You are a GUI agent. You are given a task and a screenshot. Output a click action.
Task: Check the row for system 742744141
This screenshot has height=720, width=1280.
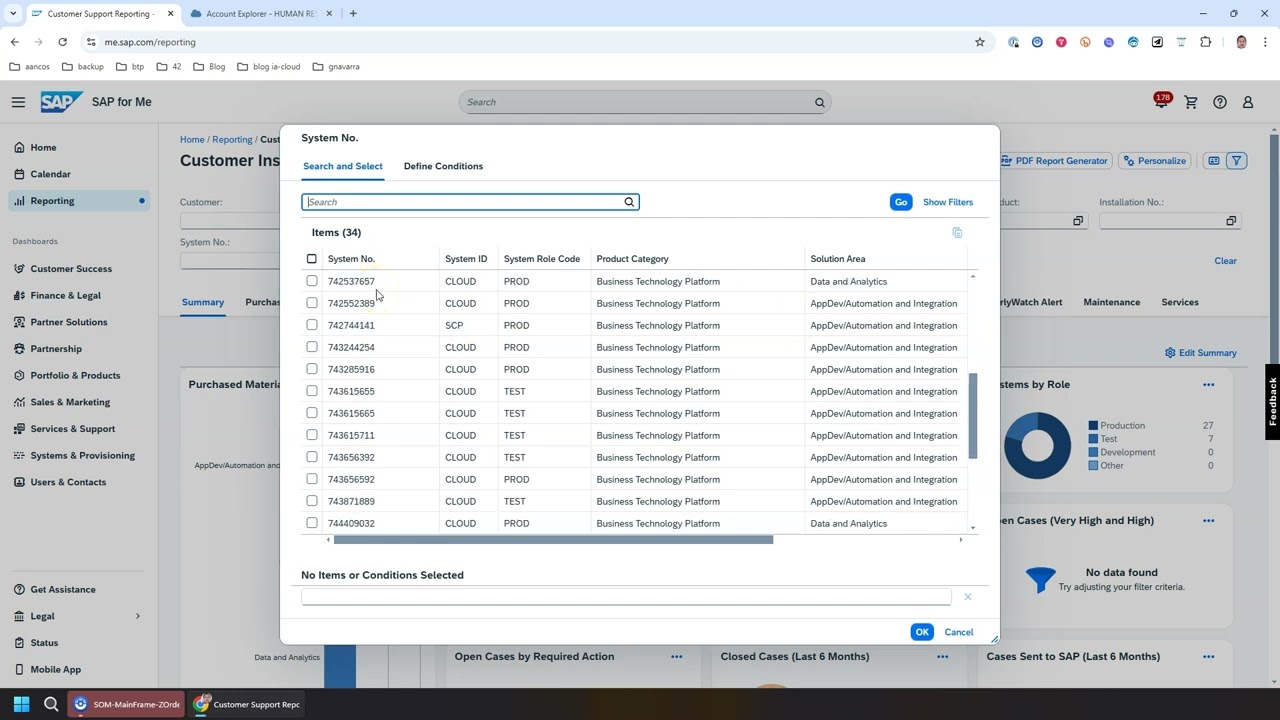point(312,325)
